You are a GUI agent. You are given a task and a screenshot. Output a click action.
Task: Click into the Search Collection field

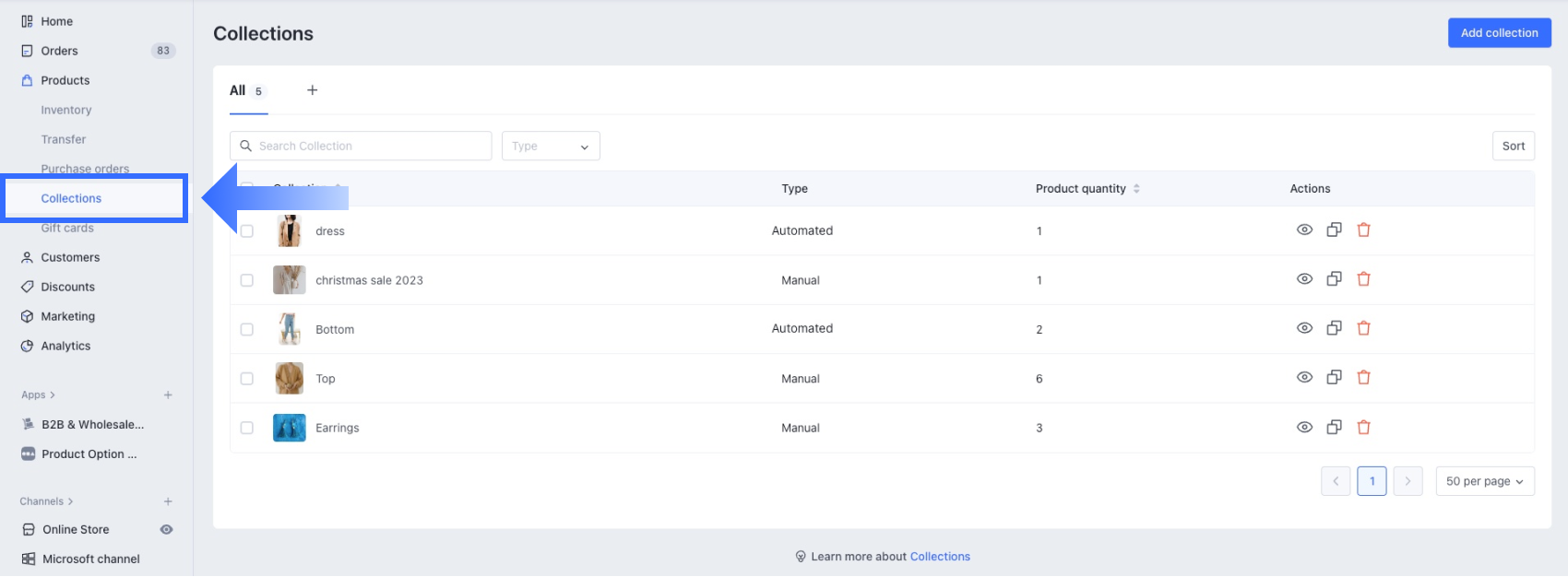pos(369,146)
